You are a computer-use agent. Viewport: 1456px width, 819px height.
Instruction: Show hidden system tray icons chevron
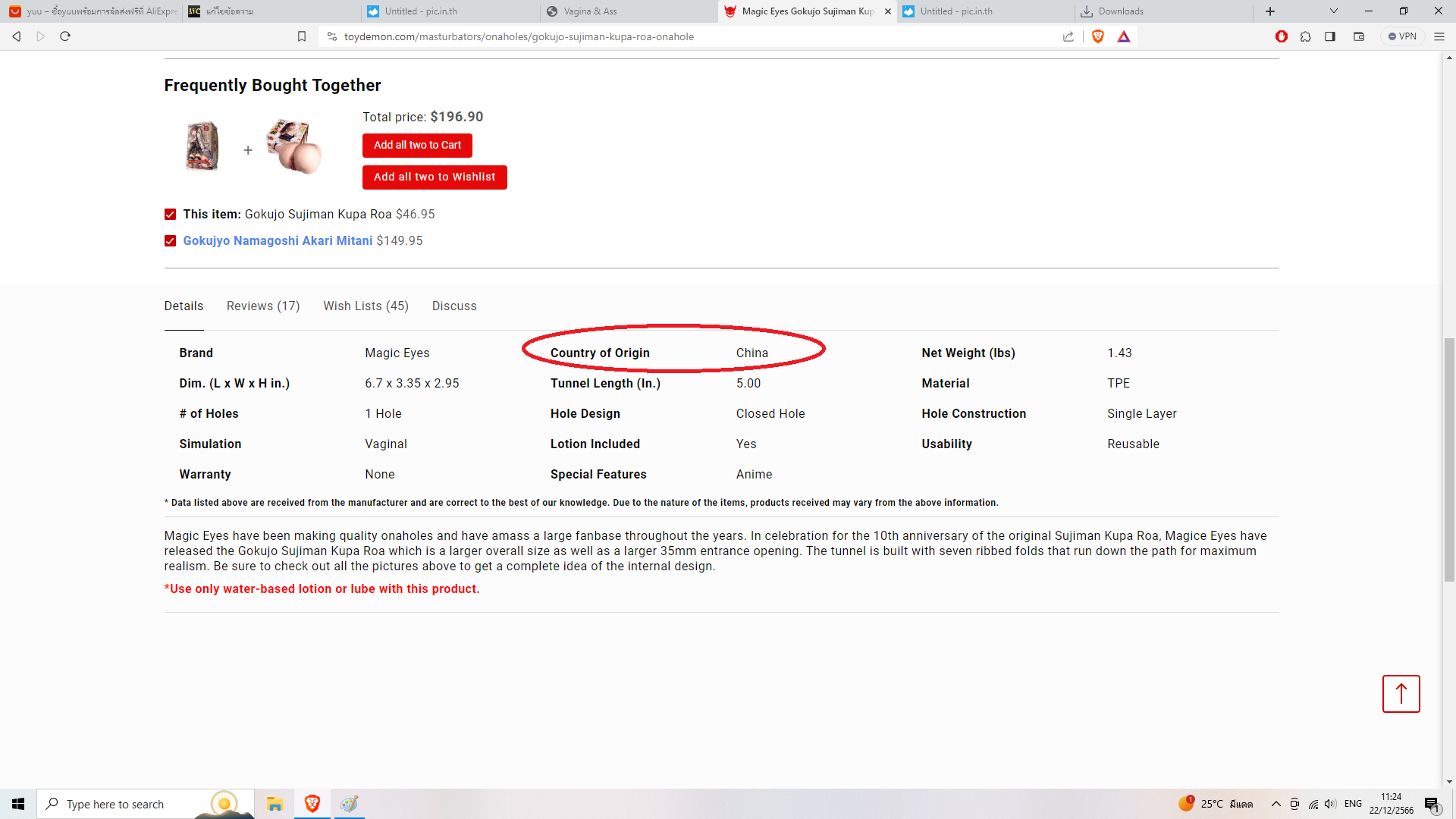1276,804
